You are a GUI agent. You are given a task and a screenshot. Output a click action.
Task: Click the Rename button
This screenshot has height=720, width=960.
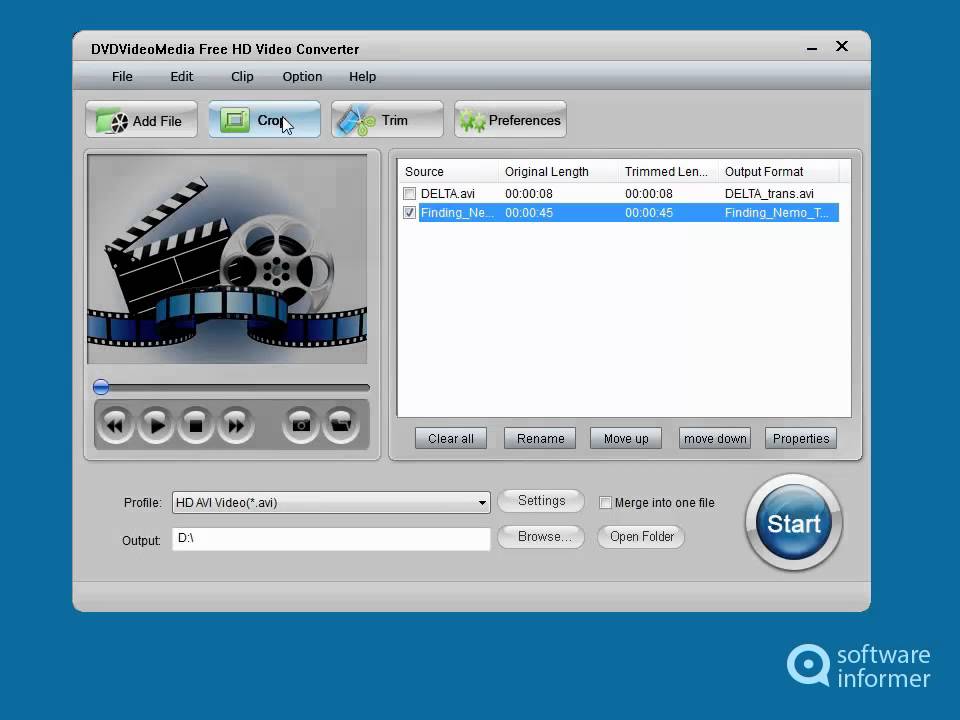[x=540, y=438]
